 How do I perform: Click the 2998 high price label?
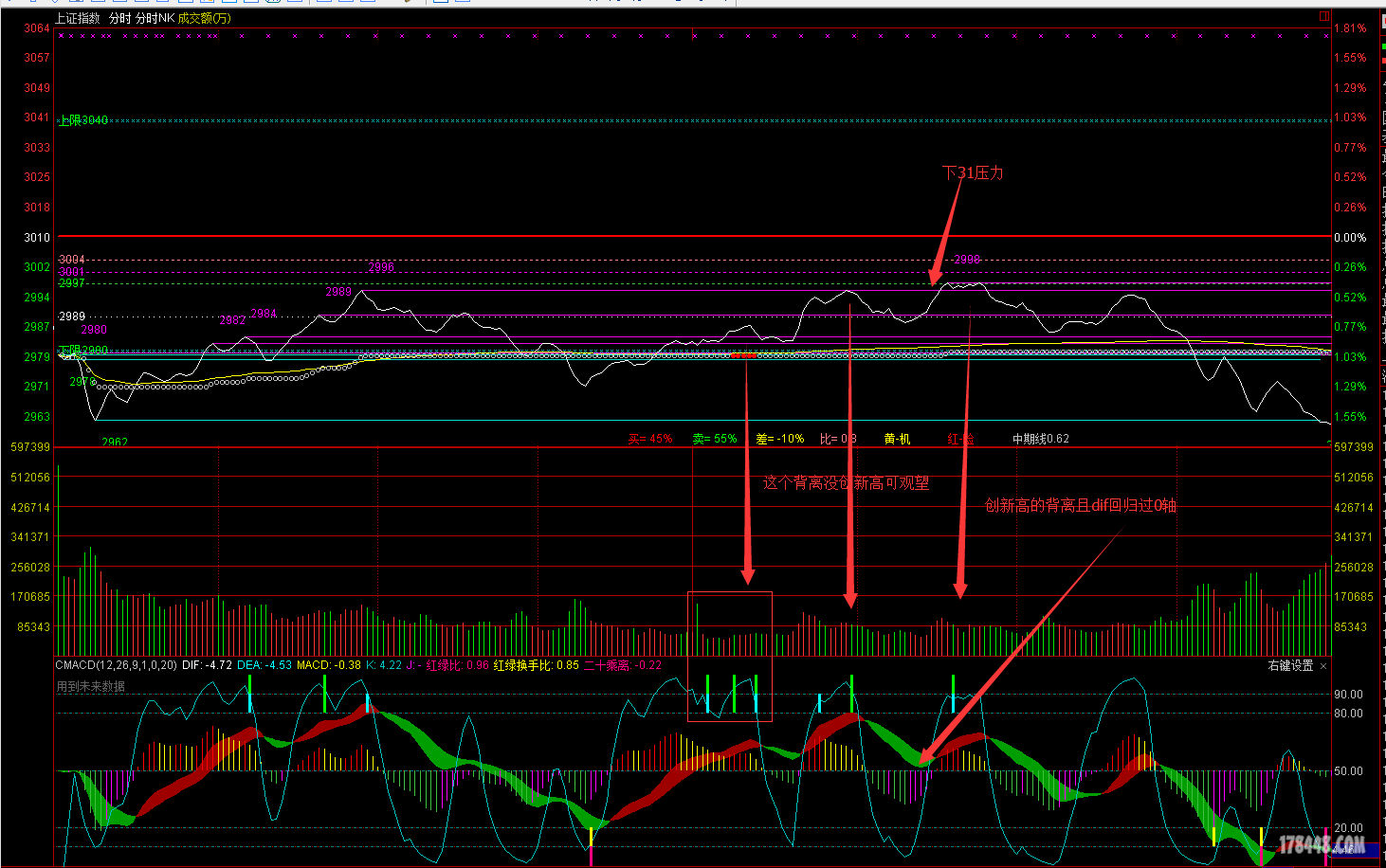(x=967, y=259)
